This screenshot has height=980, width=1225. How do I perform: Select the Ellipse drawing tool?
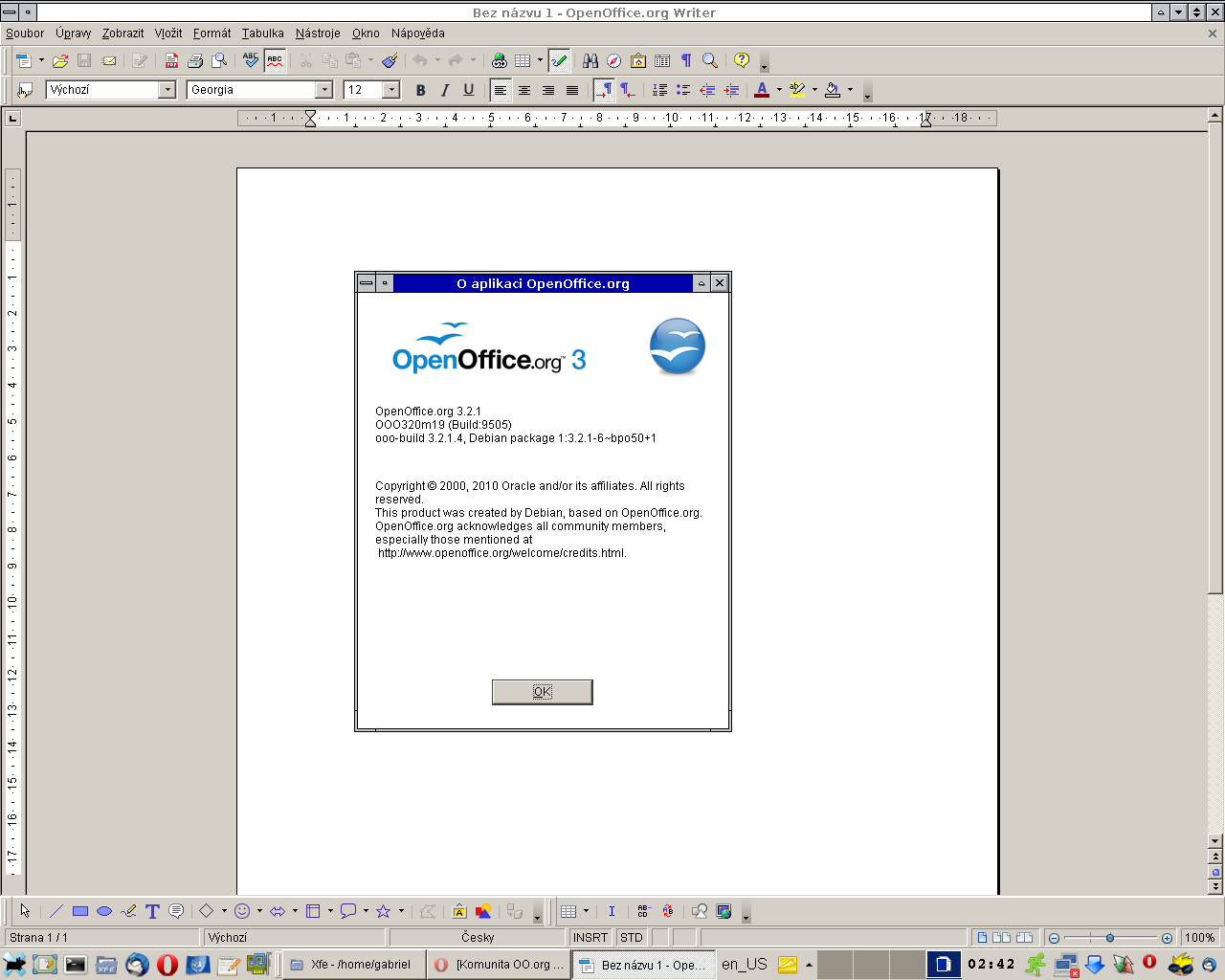(x=104, y=911)
